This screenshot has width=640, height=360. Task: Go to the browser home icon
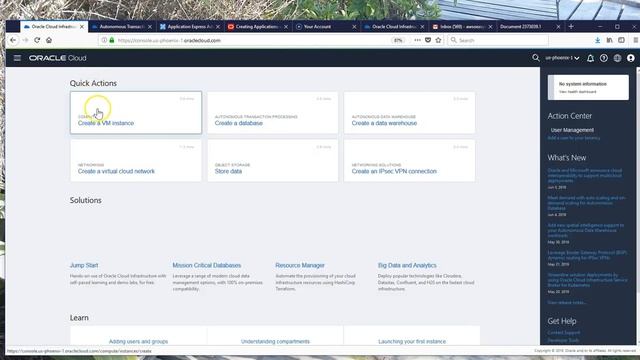point(49,40)
